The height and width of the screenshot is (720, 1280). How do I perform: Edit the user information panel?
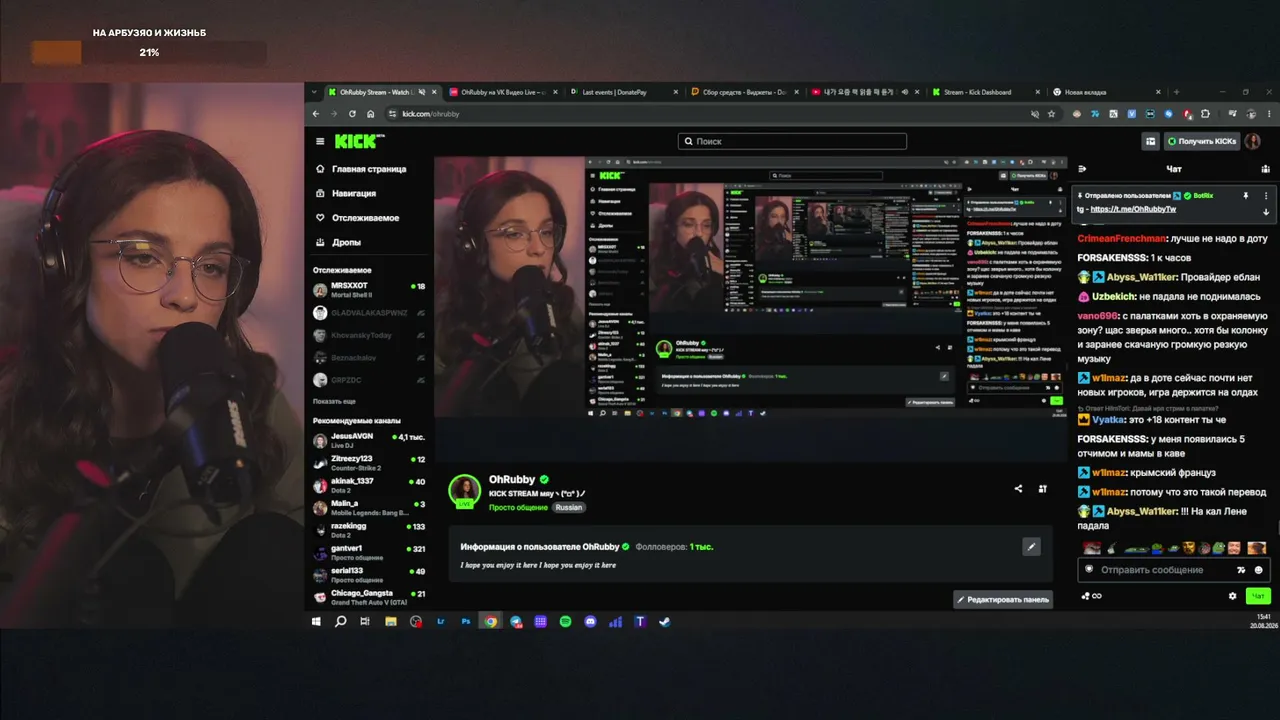(1031, 546)
